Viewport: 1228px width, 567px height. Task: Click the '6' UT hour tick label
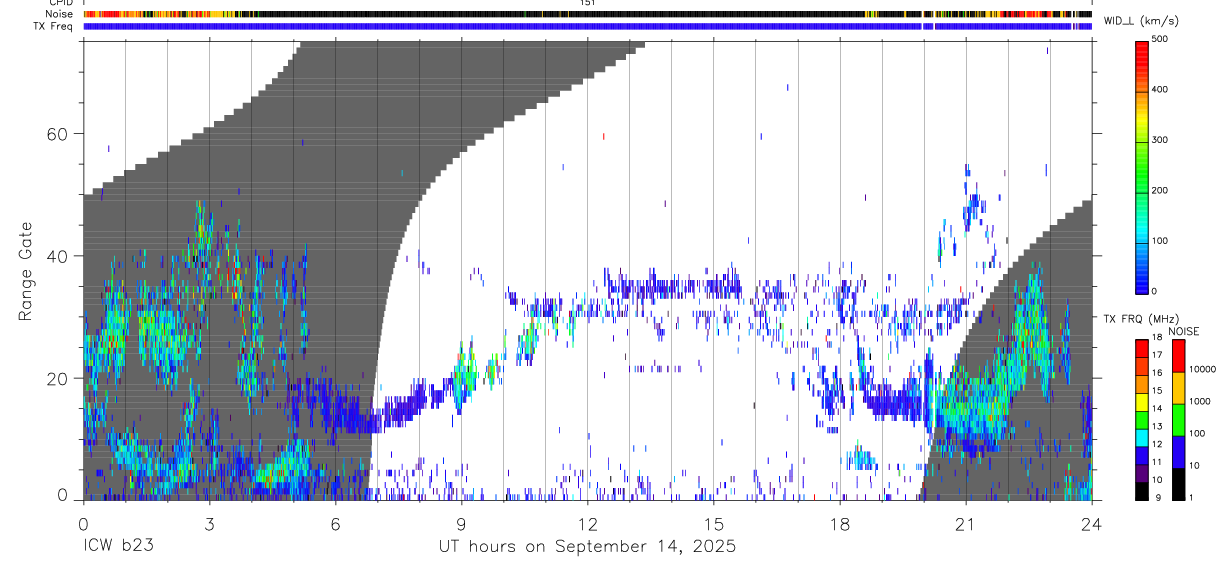[x=335, y=524]
